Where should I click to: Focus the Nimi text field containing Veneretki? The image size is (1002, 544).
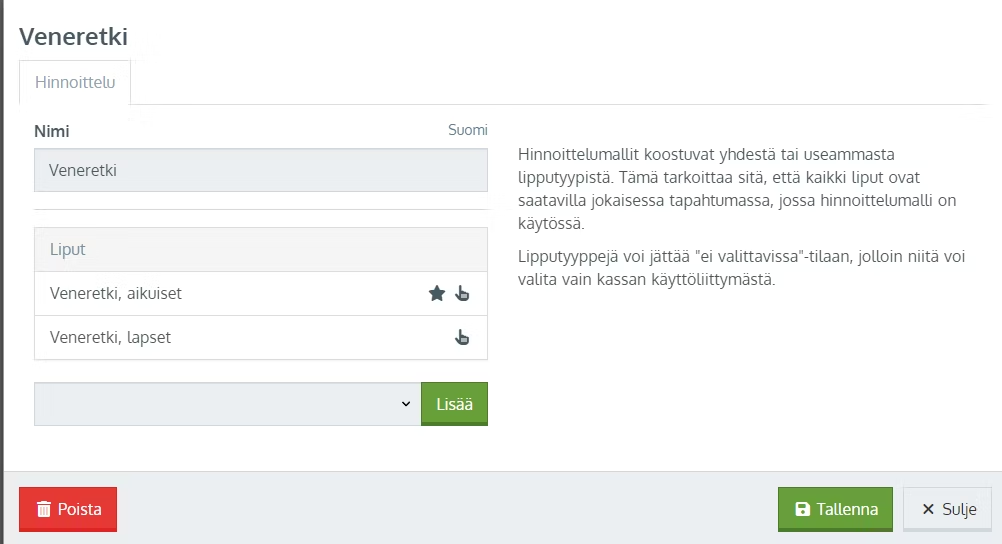(260, 170)
